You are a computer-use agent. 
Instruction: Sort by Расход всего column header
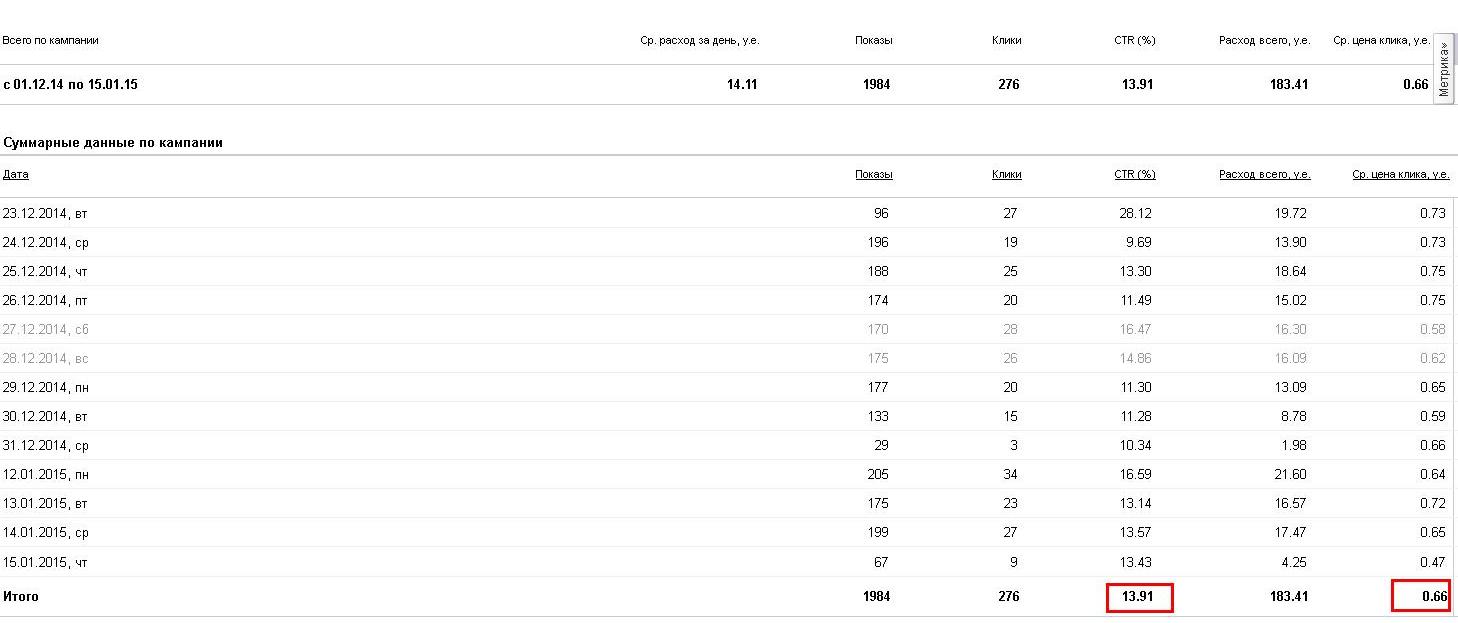click(x=1264, y=174)
